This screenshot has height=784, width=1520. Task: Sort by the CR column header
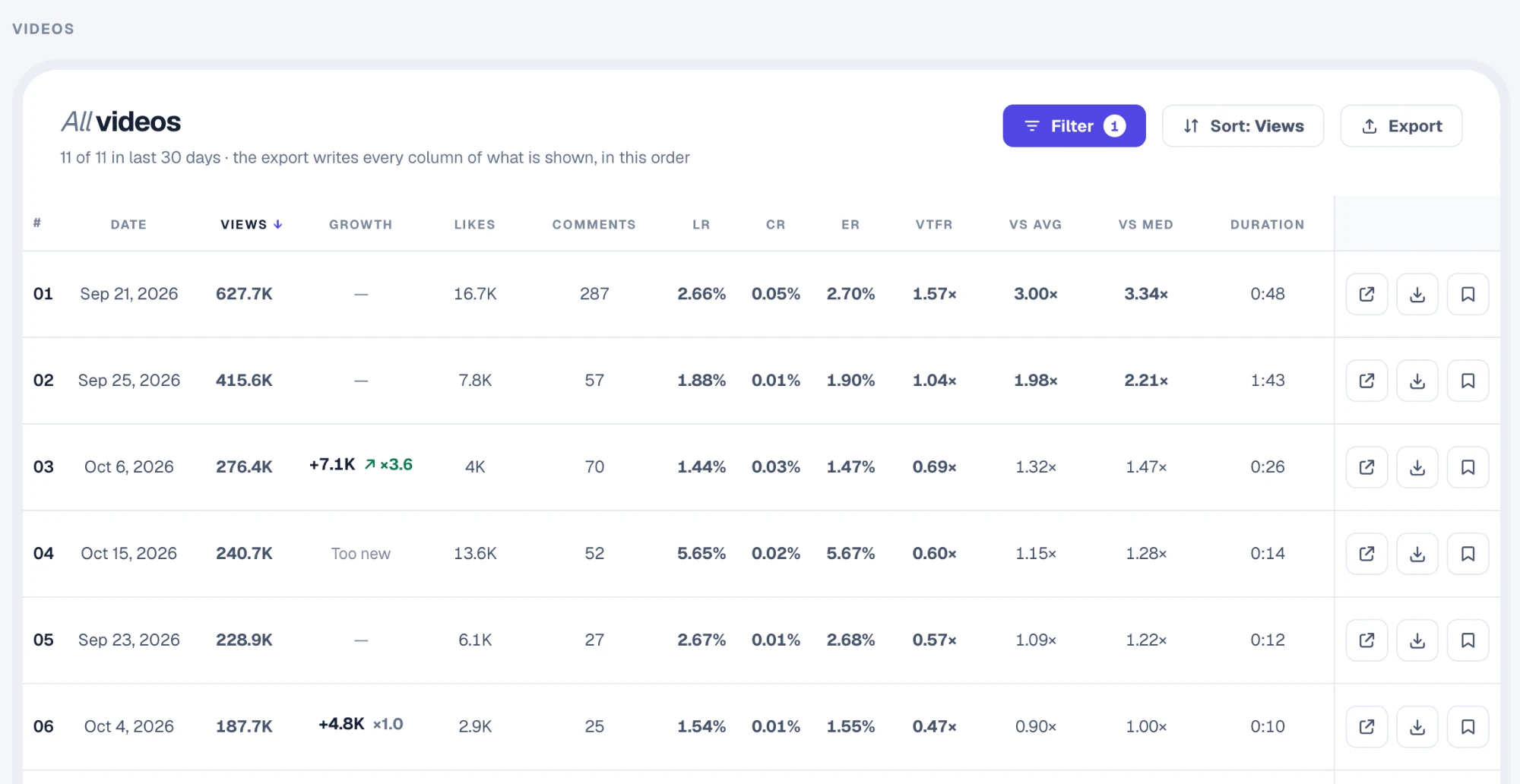pyautogui.click(x=775, y=225)
